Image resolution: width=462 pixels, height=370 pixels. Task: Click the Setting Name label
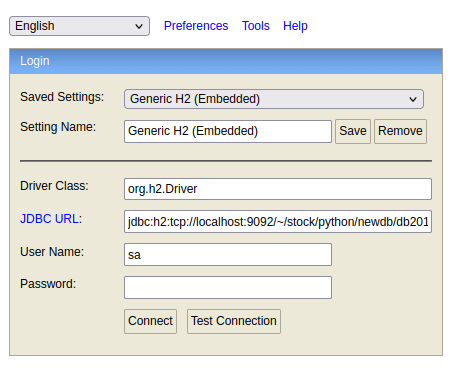coord(58,127)
